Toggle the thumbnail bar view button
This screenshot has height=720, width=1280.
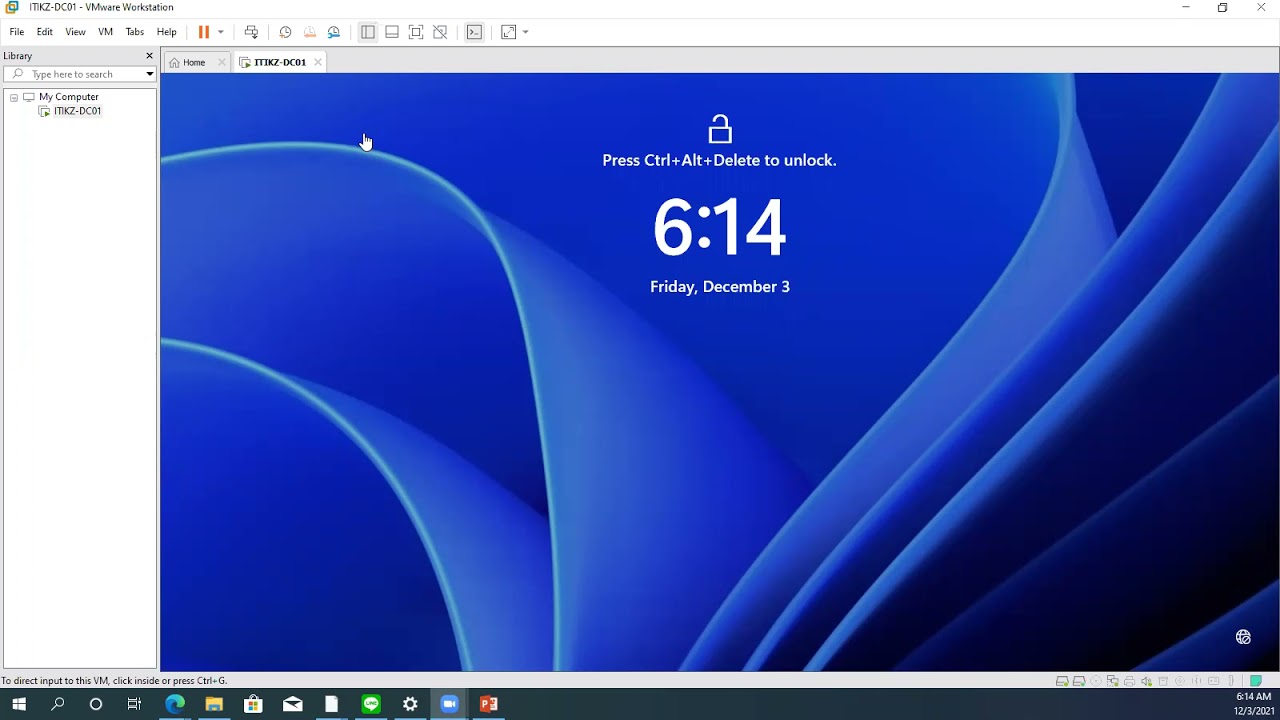[x=392, y=32]
